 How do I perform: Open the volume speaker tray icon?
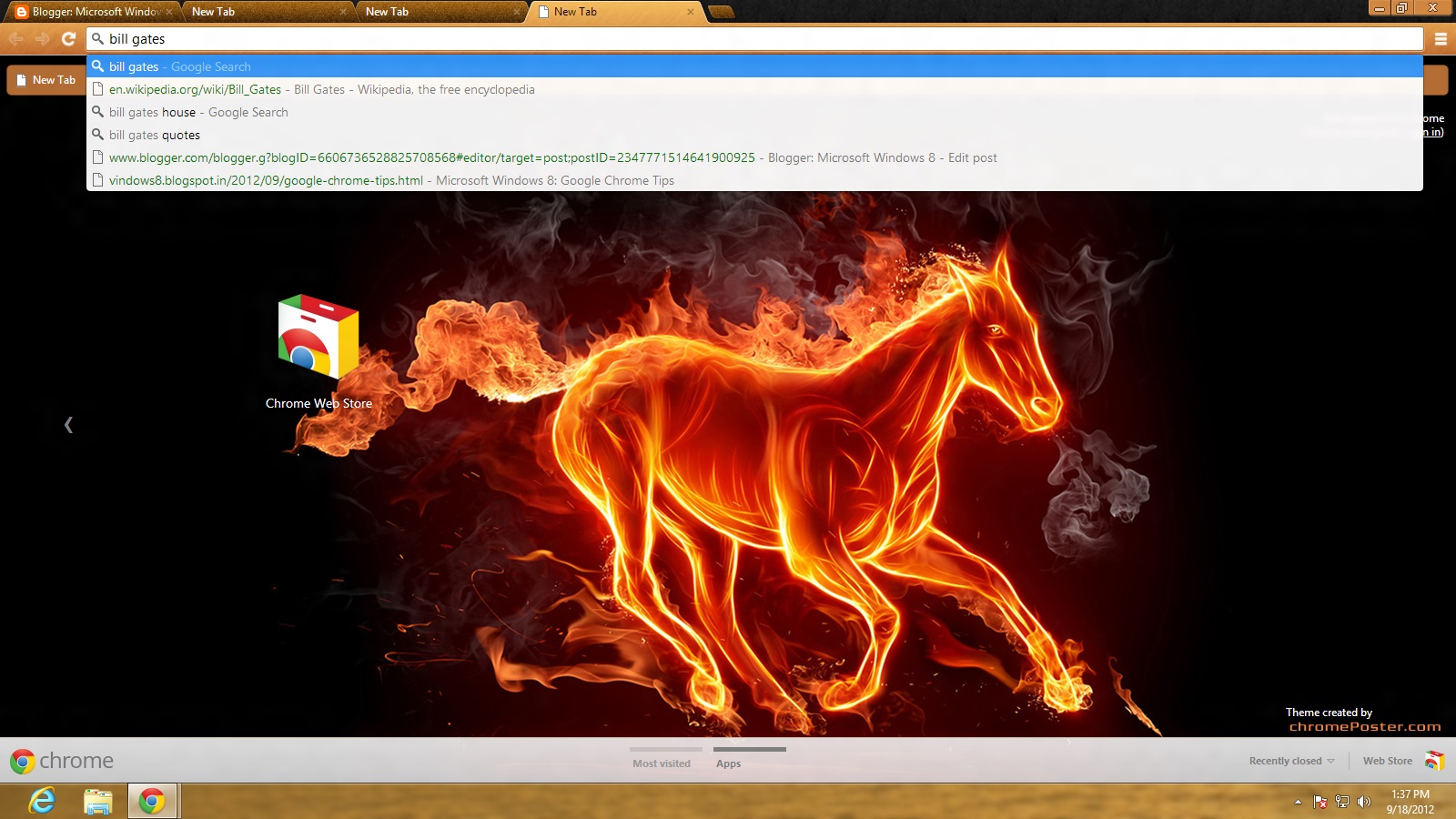(x=1363, y=802)
